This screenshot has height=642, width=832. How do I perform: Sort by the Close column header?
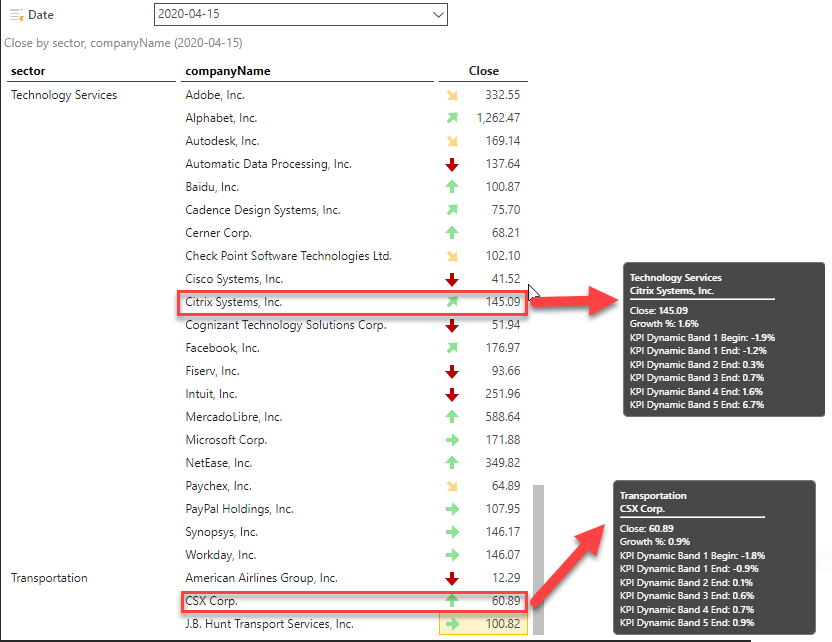(483, 71)
